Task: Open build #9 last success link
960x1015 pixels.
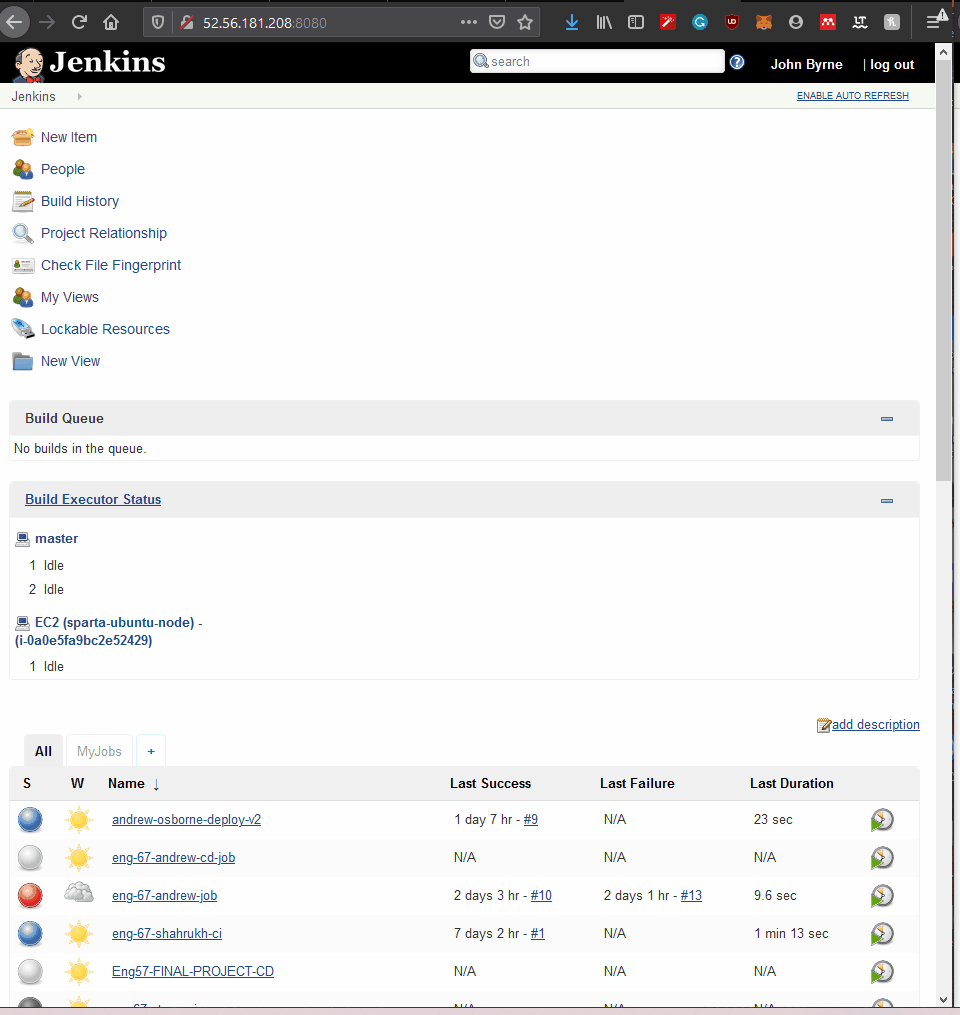Action: pyautogui.click(x=531, y=820)
